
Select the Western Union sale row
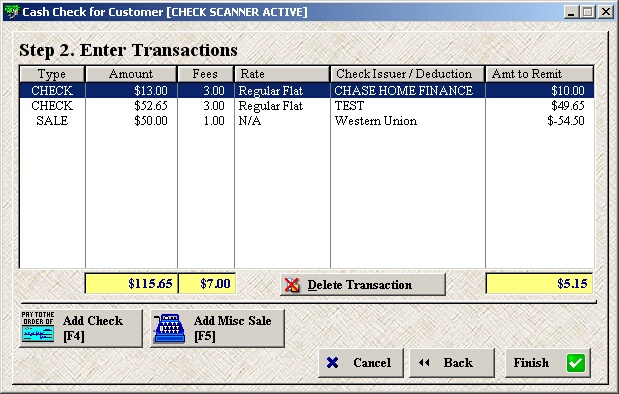tap(307, 121)
